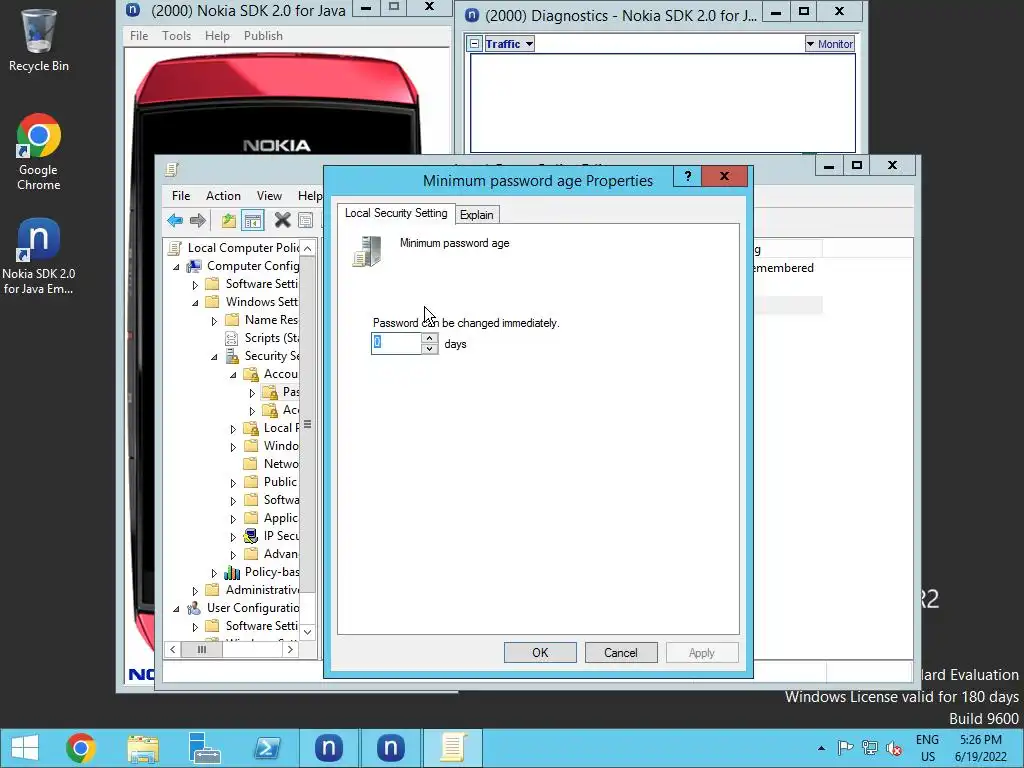1024x768 pixels.
Task: Click OK in Minimum password age dialog
Action: click(540, 653)
